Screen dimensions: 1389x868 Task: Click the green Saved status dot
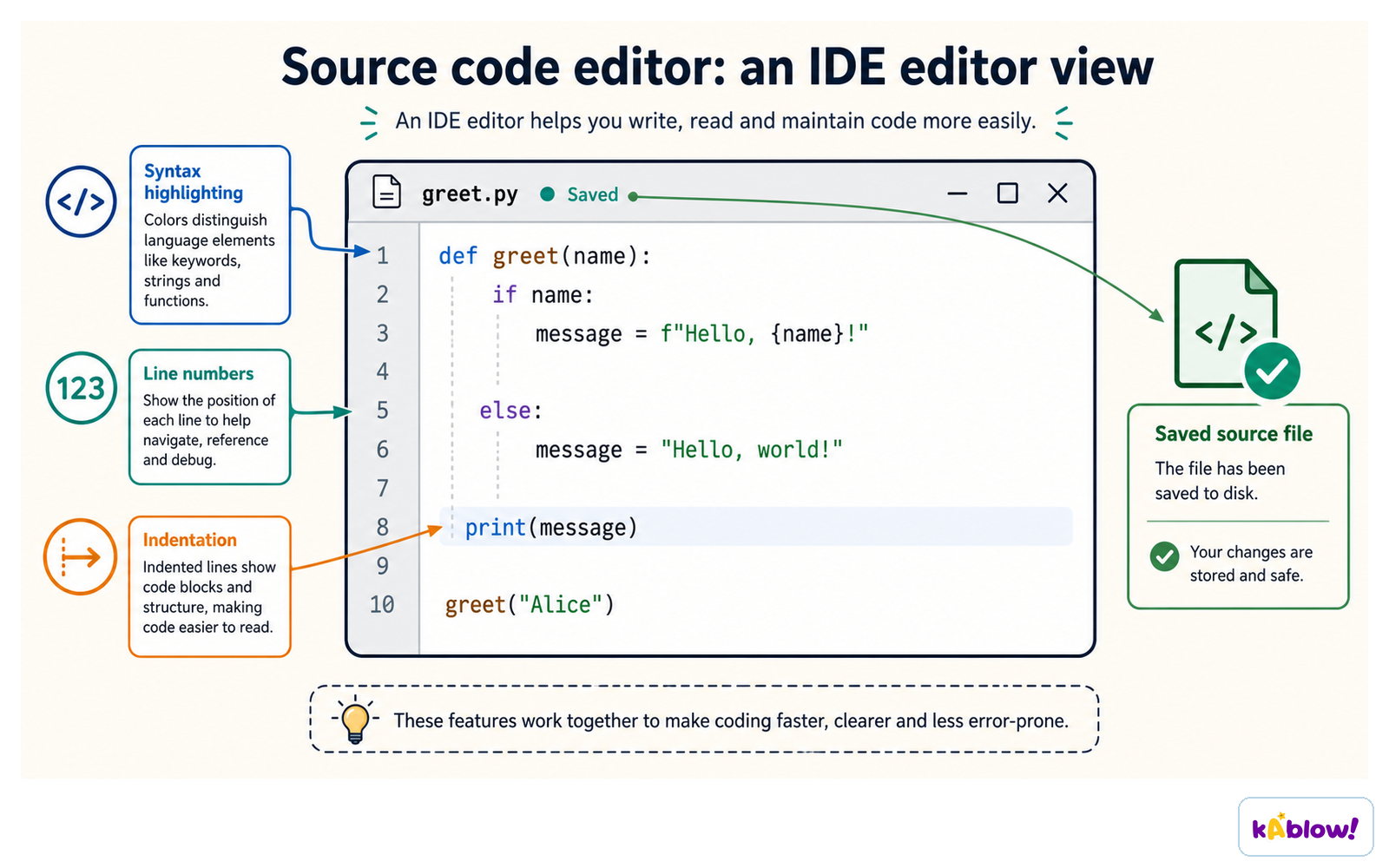tap(547, 194)
